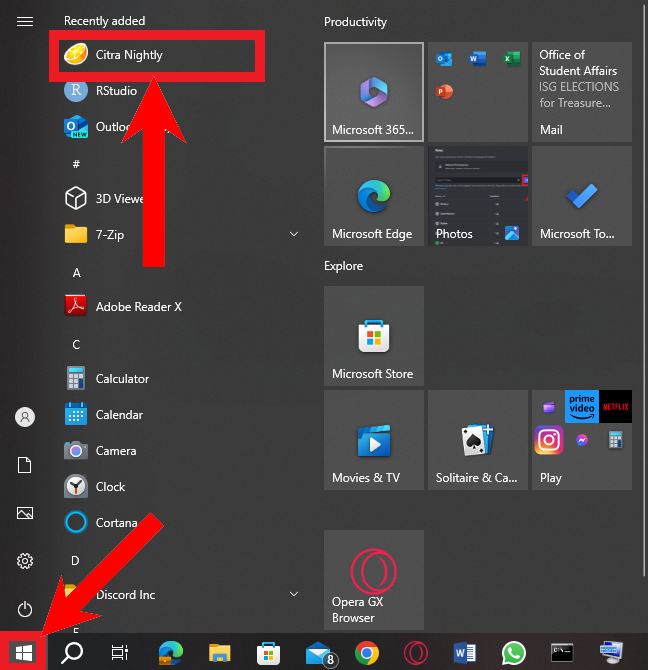Open WhatsApp from the taskbar

513,652
